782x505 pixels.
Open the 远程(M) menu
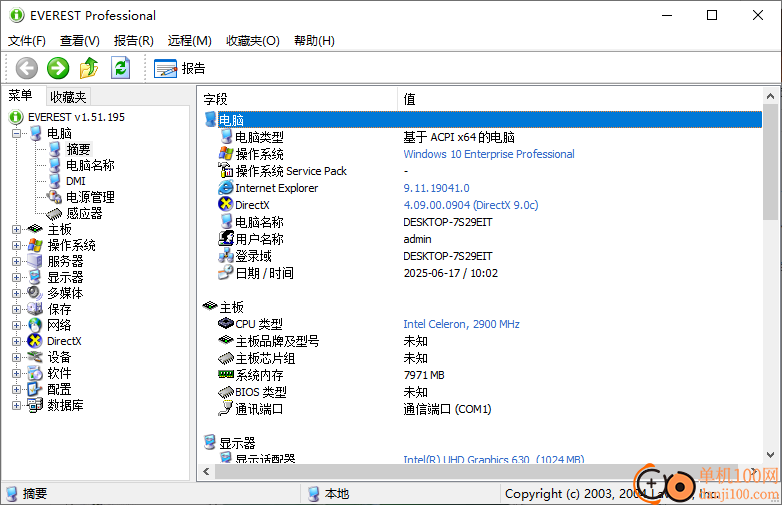190,40
